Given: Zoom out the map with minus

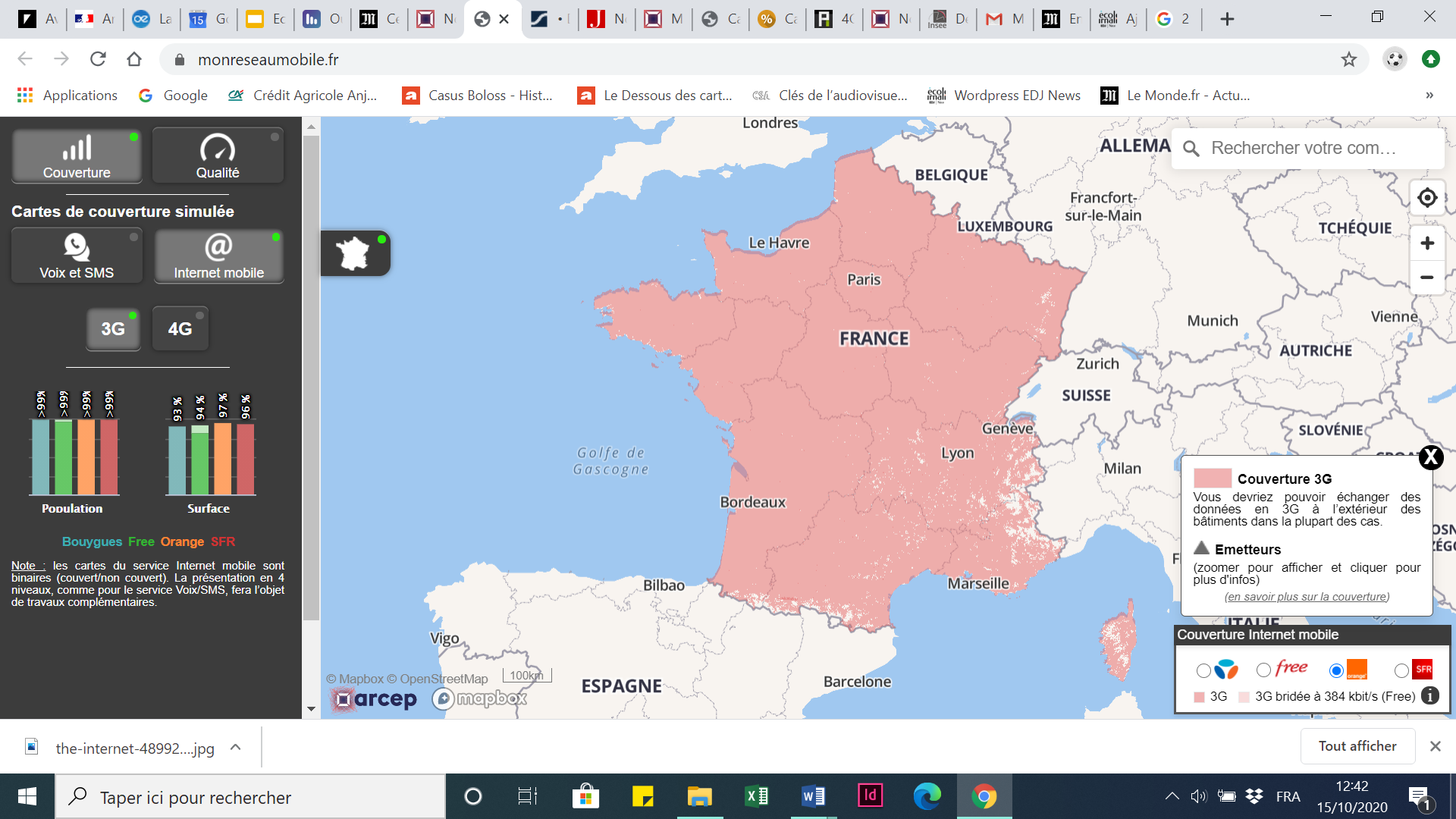Looking at the screenshot, I should 1427,278.
